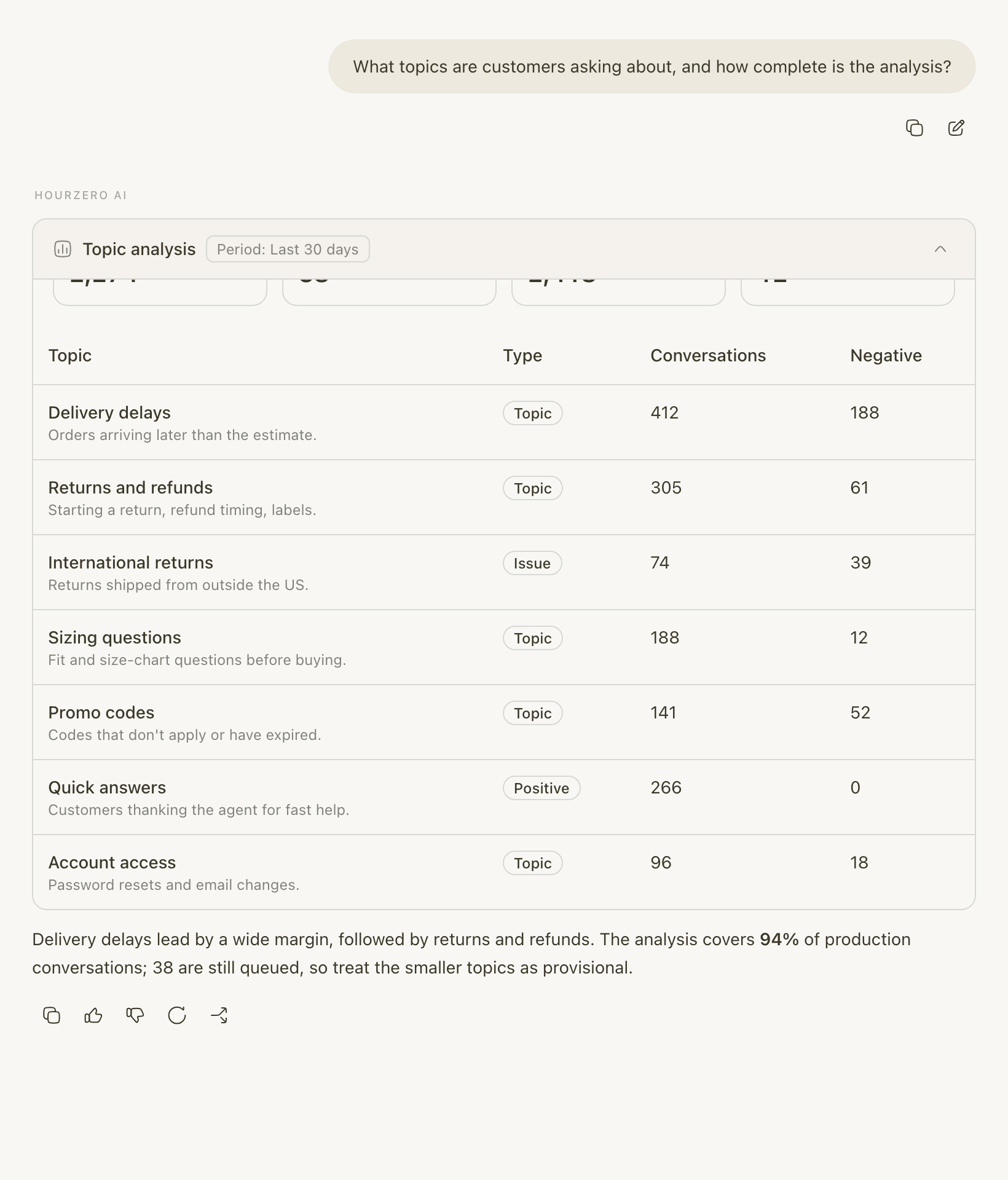Open the Delivery delays row
The height and width of the screenshot is (1180, 1008).
[504, 423]
